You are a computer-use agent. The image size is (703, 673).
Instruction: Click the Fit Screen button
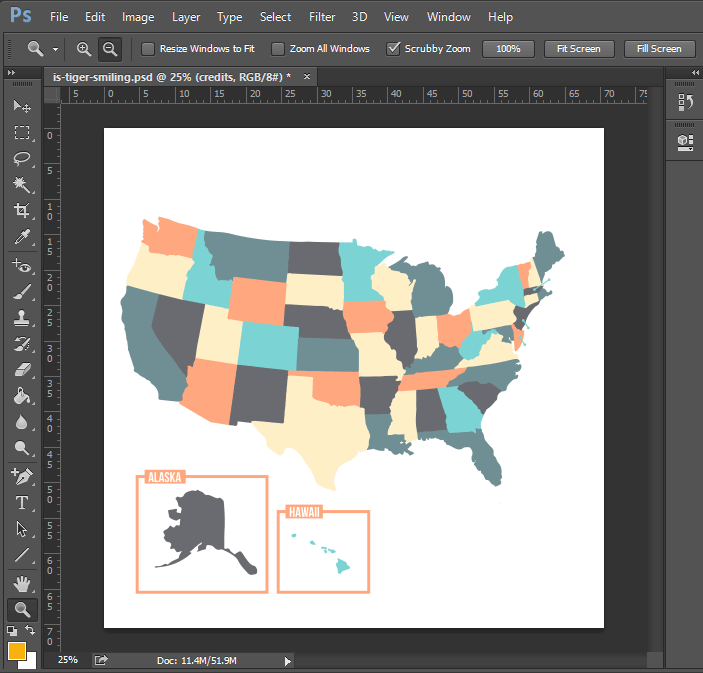(x=579, y=48)
